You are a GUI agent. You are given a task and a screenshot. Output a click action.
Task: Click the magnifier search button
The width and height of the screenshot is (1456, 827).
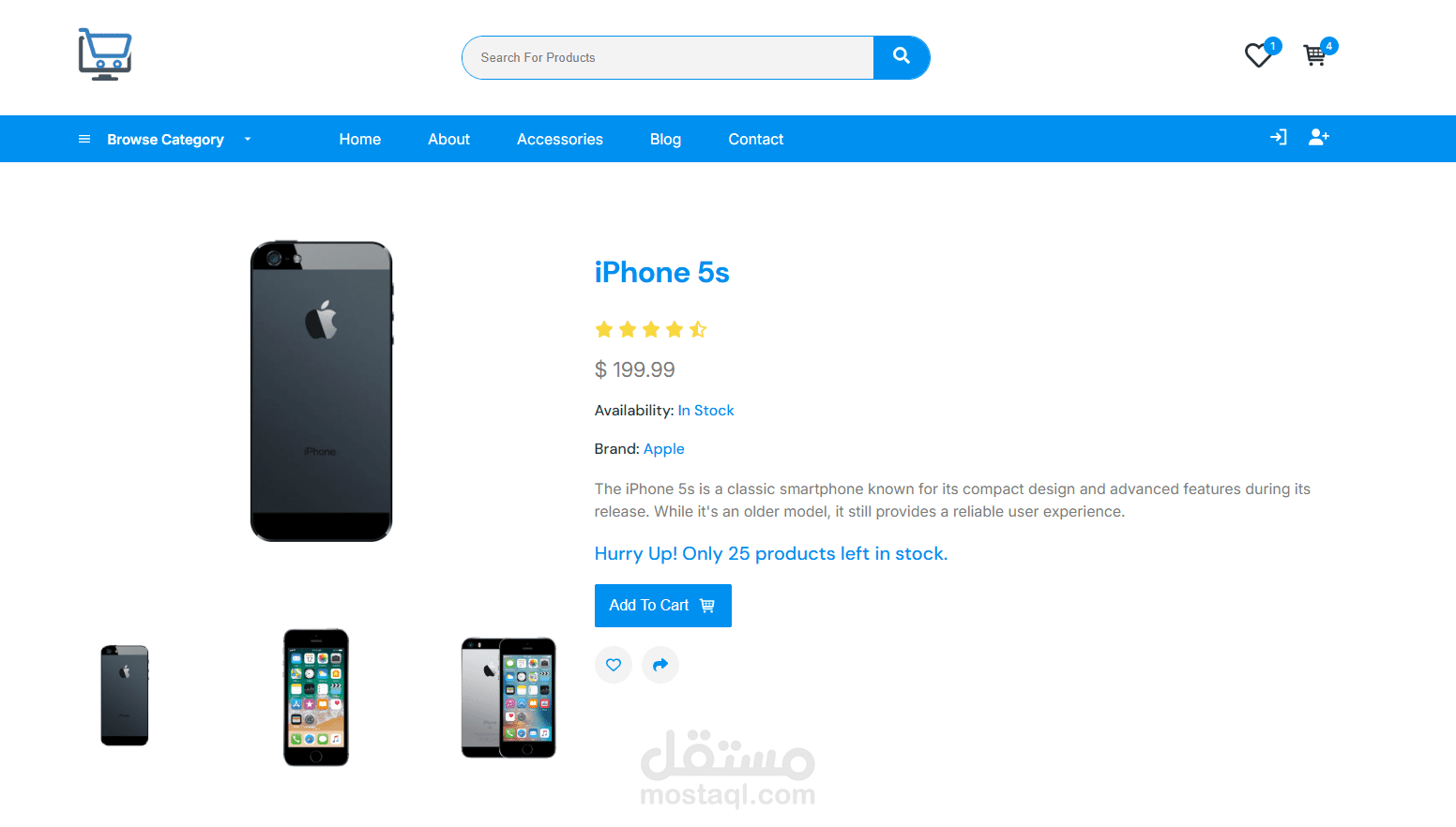[902, 57]
